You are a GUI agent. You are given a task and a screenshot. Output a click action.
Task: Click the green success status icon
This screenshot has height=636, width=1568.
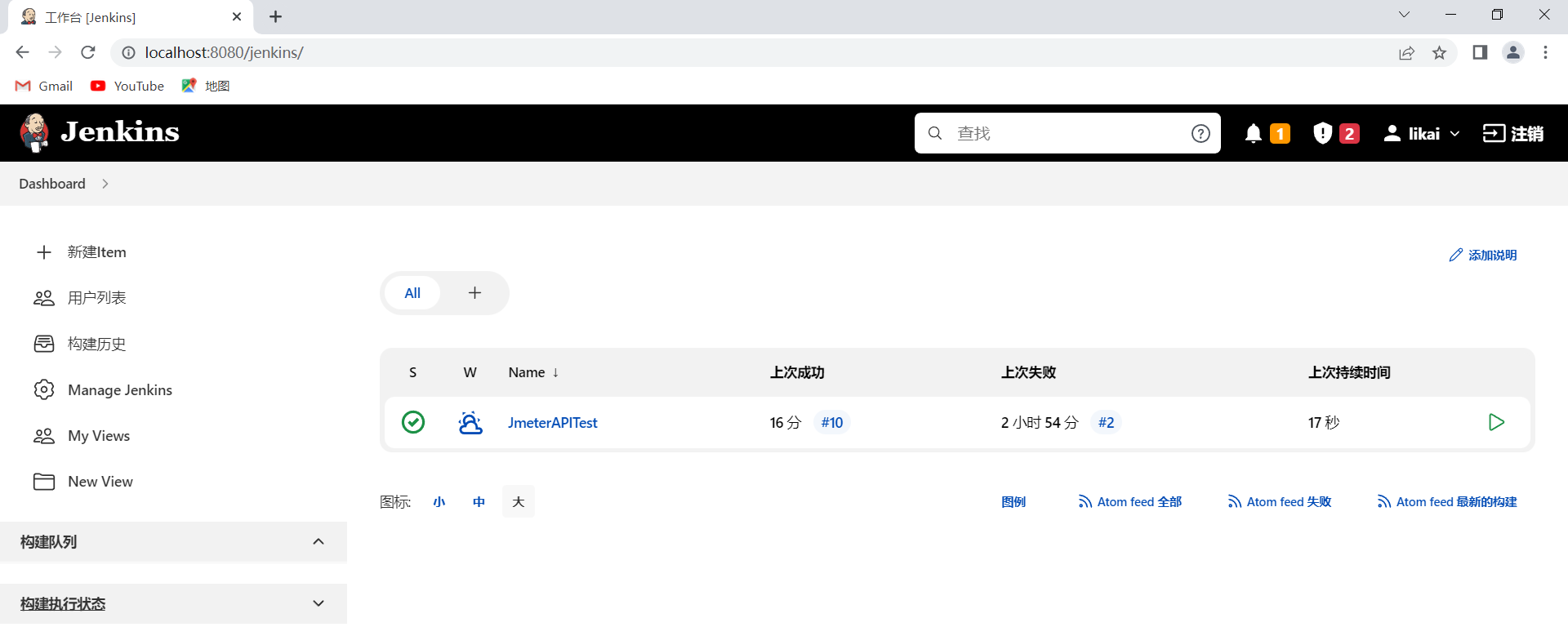(x=413, y=422)
